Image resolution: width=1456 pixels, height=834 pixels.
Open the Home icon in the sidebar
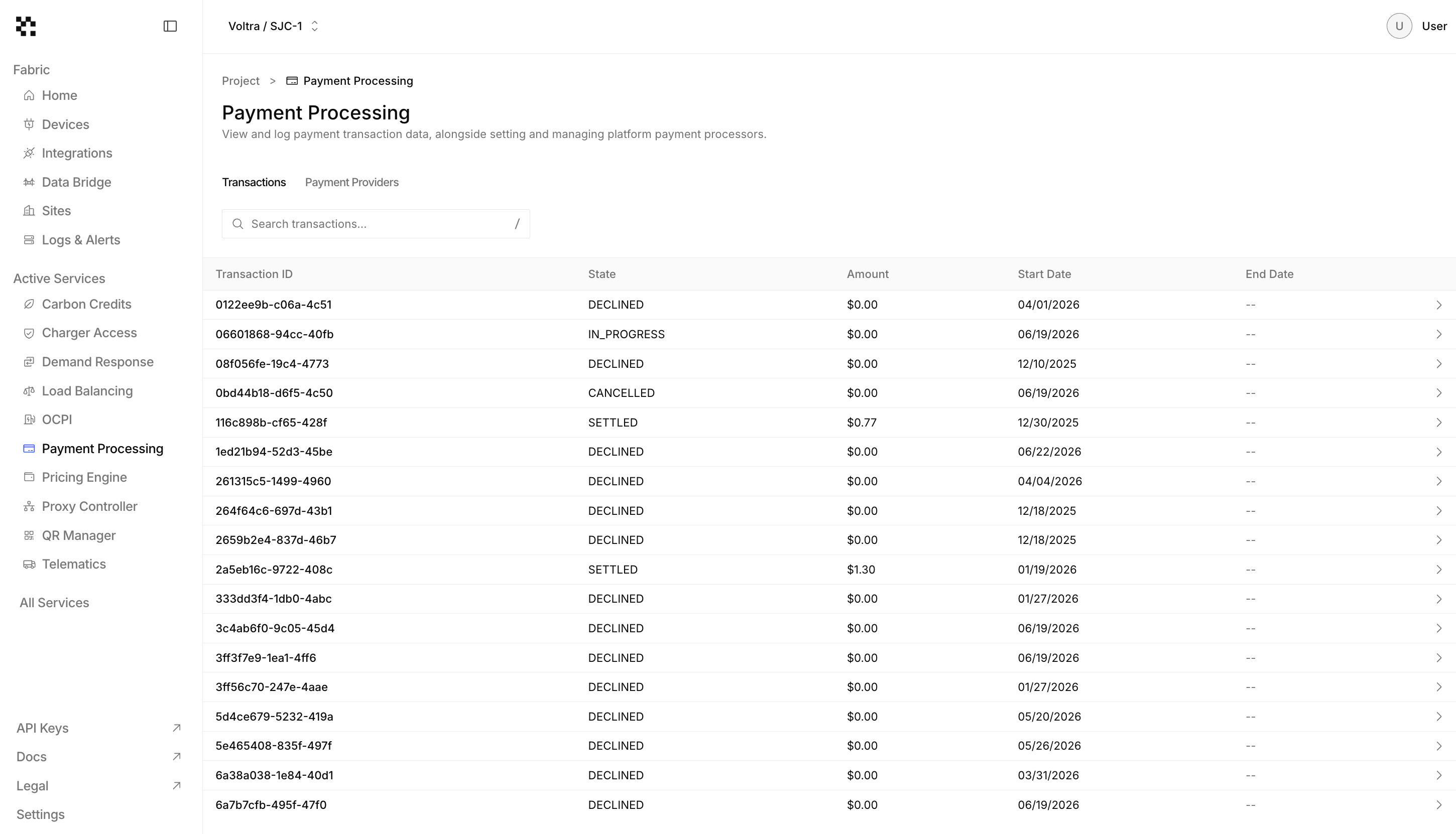29,96
